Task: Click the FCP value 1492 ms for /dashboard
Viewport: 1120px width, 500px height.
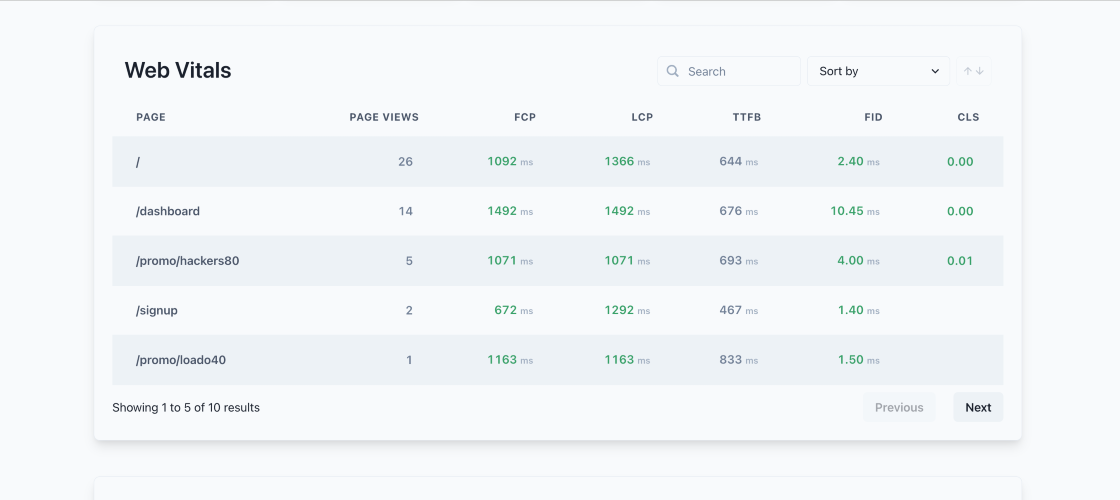Action: coord(510,211)
